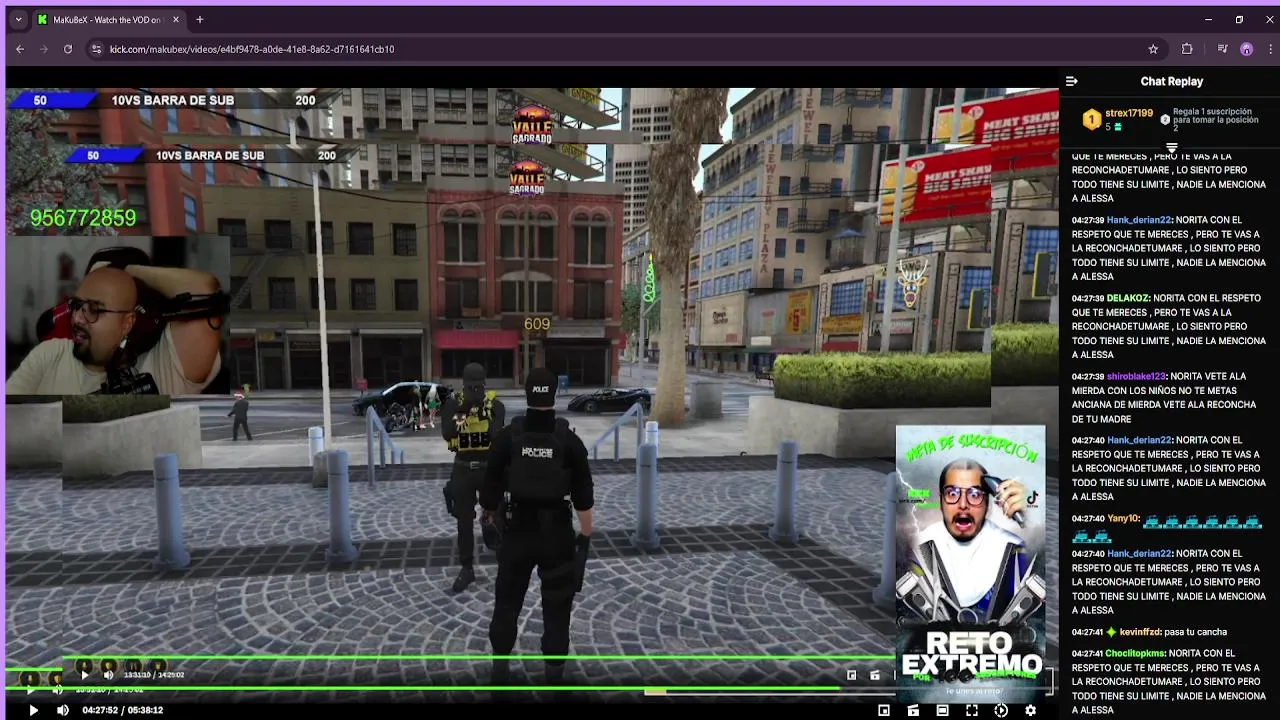Screen dimensions: 1280x720
Task: Close the MaKuBeX browser tab
Action: pos(176,19)
